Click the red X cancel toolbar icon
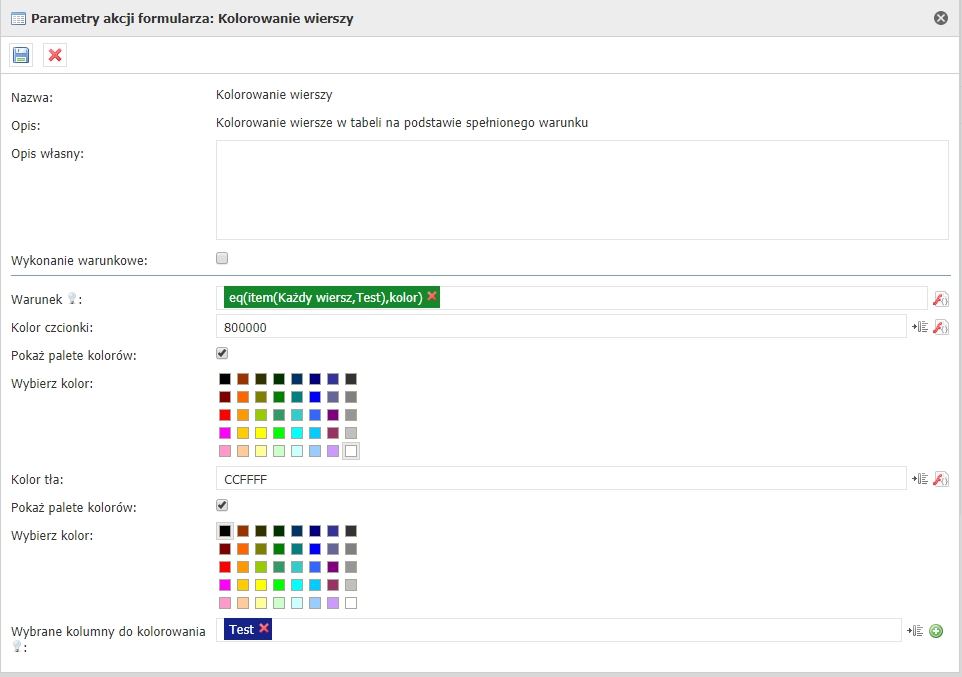962x677 pixels. pos(55,55)
